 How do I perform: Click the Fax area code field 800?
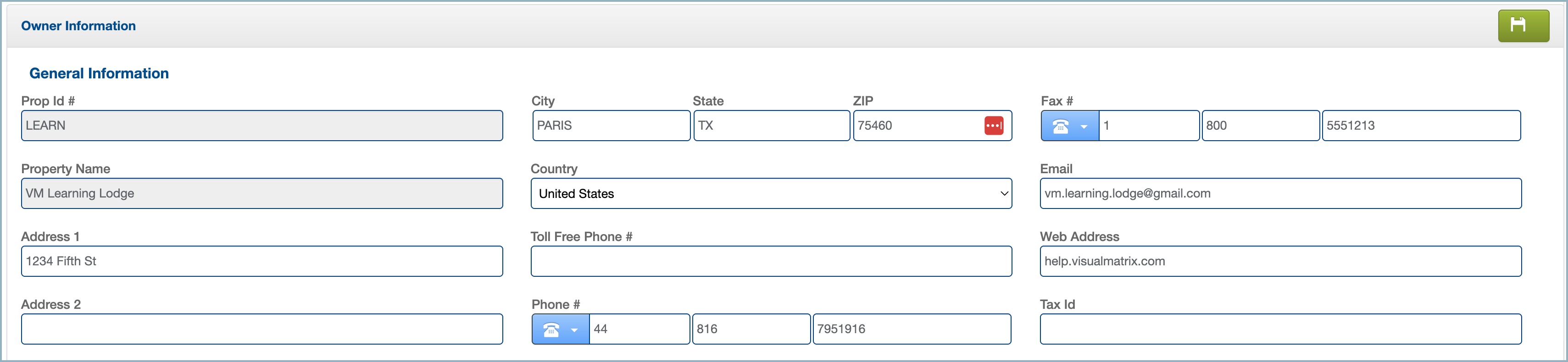[x=1260, y=126]
